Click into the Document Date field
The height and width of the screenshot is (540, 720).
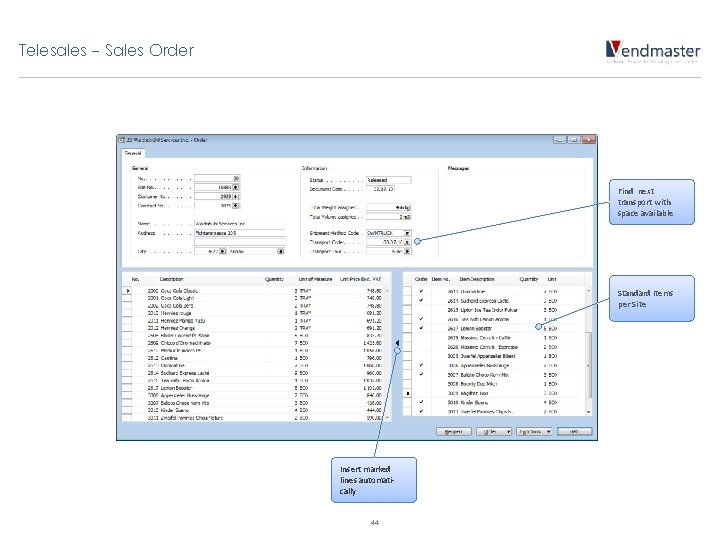(x=380, y=189)
